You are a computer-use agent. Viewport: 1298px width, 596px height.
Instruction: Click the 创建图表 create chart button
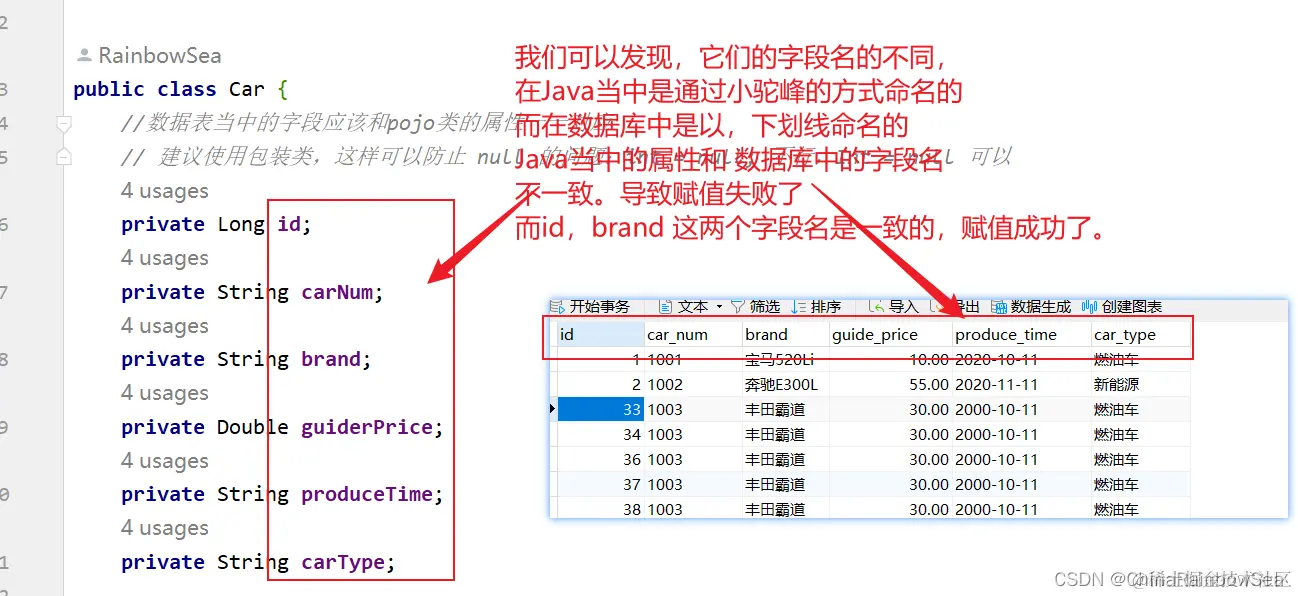click(1122, 307)
